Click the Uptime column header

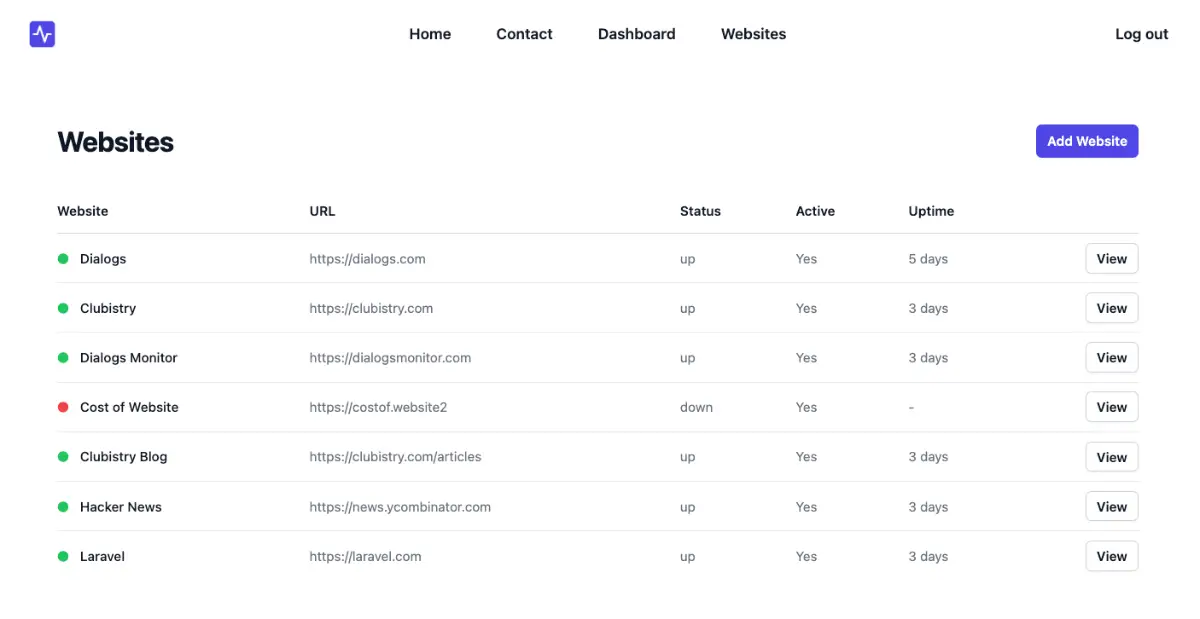(931, 211)
